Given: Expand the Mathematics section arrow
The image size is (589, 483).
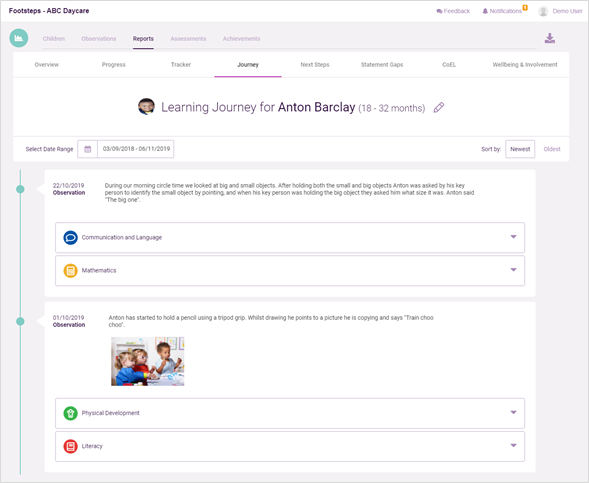Looking at the screenshot, I should pos(513,270).
